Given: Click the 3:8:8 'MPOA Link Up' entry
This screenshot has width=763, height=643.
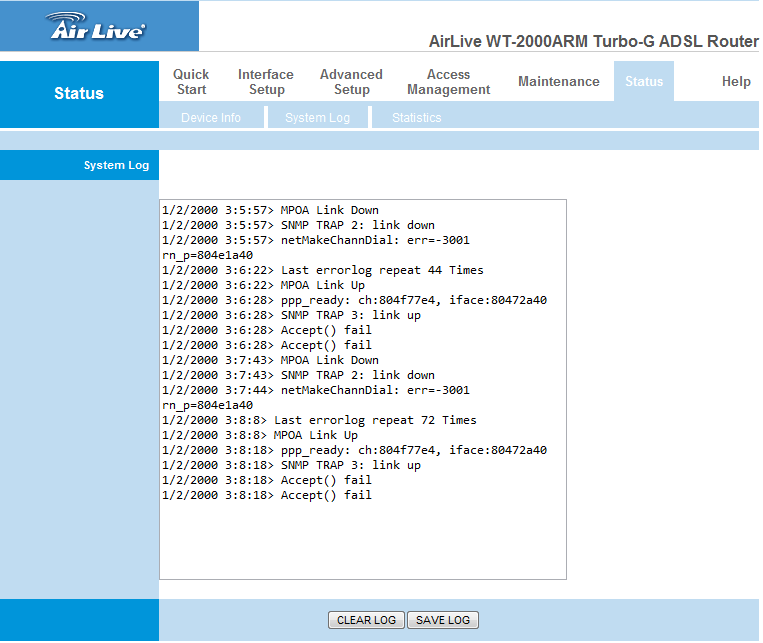Looking at the screenshot, I should 260,435.
